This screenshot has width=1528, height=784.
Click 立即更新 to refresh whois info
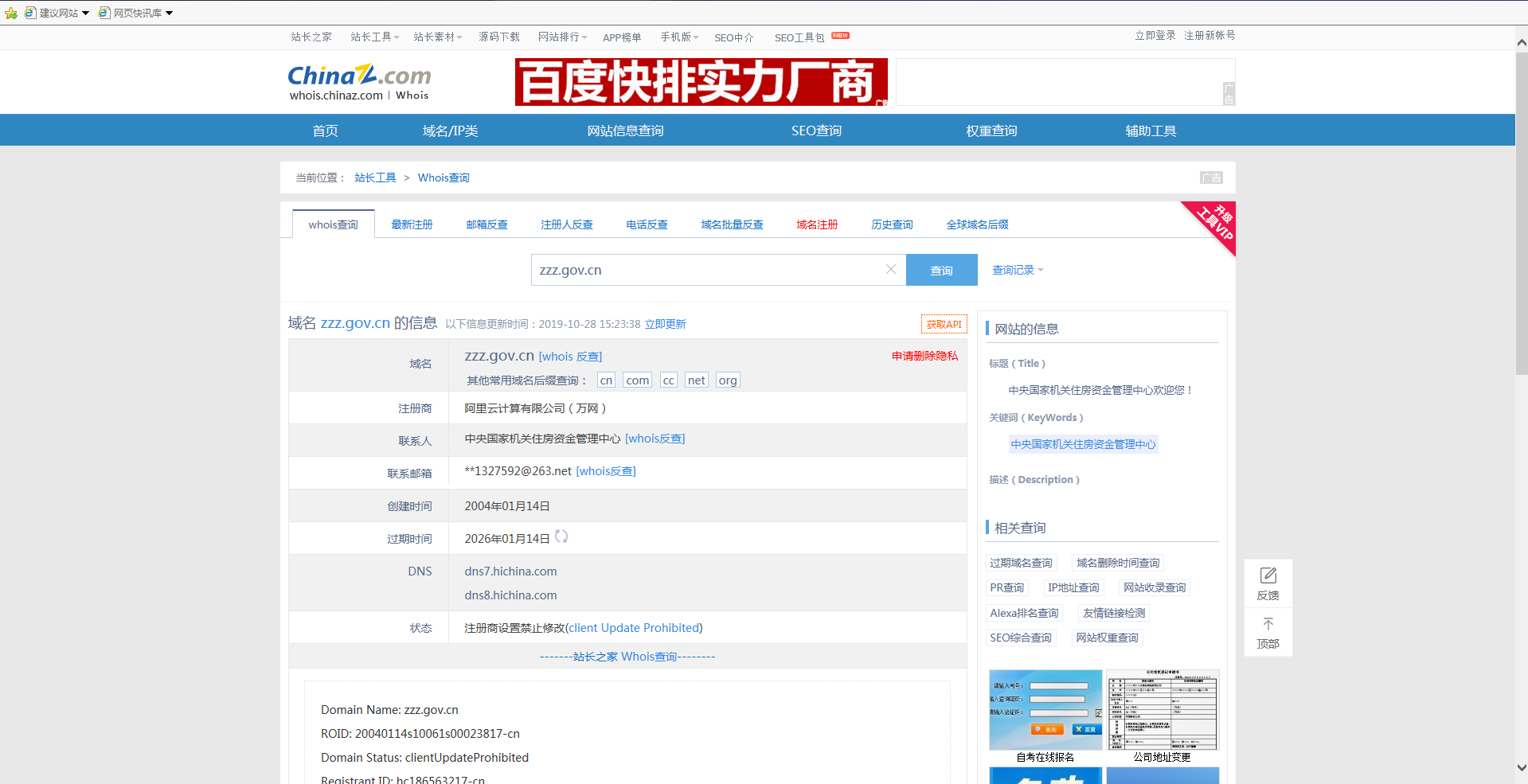click(x=666, y=324)
